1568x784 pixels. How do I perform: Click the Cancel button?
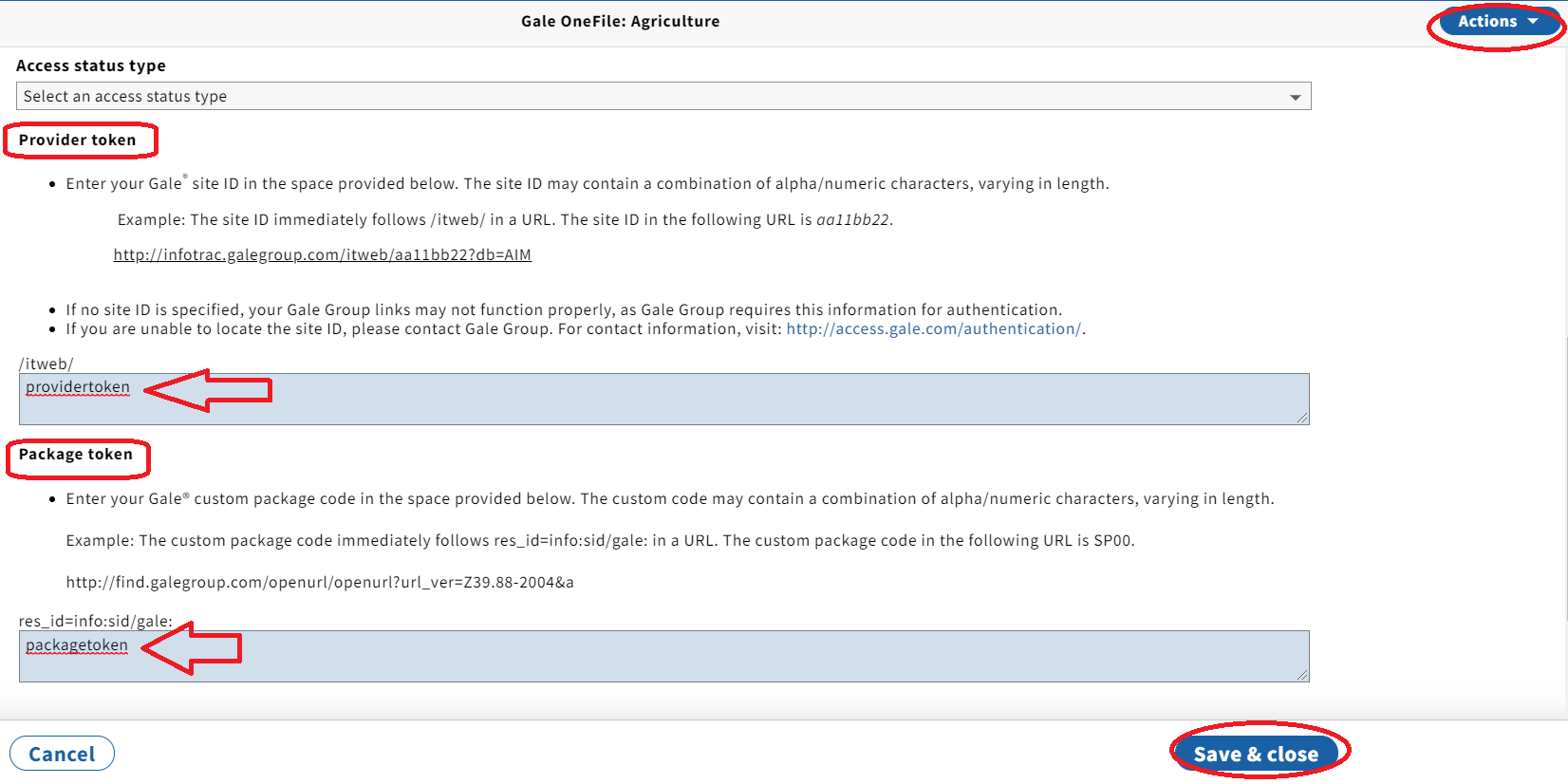click(x=62, y=754)
